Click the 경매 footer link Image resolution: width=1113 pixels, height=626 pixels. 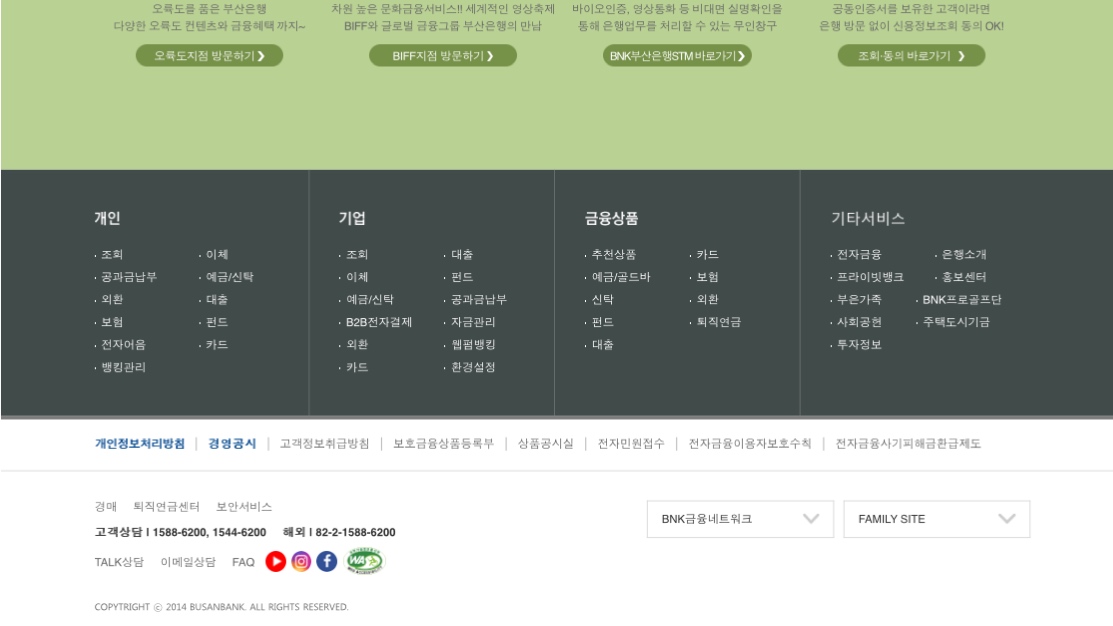[x=106, y=507]
